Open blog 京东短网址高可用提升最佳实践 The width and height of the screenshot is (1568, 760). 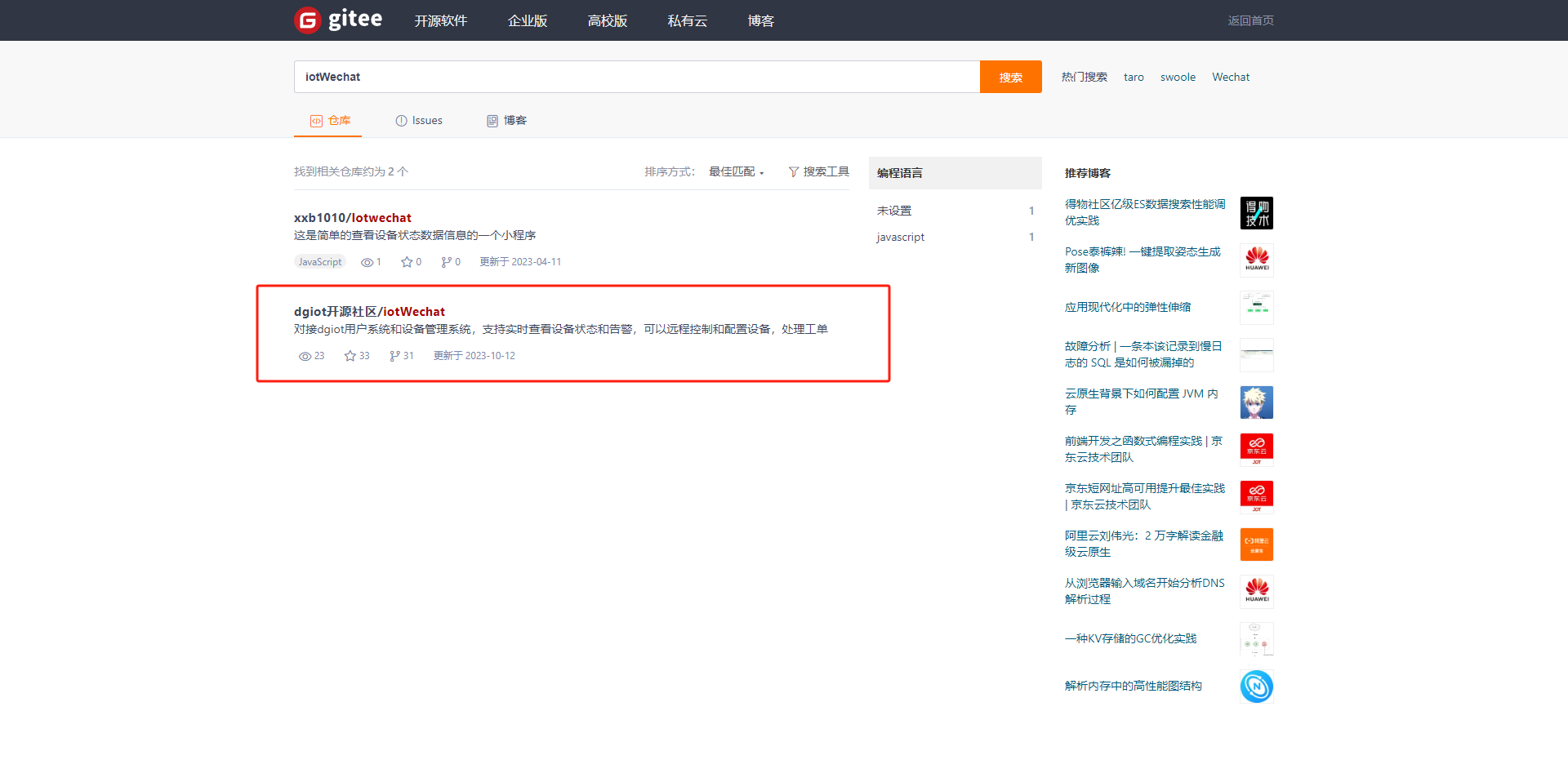[x=1145, y=496]
